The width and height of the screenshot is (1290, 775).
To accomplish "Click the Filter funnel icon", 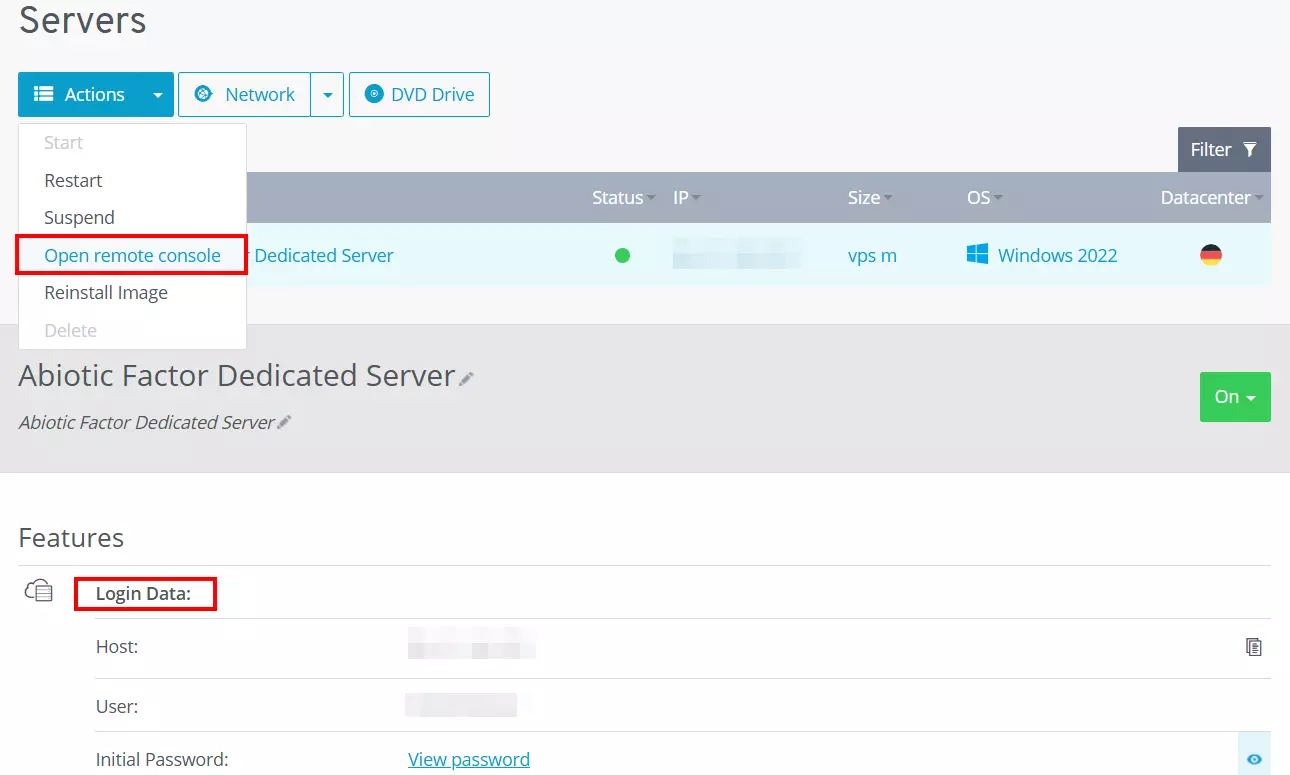I will click(x=1250, y=149).
